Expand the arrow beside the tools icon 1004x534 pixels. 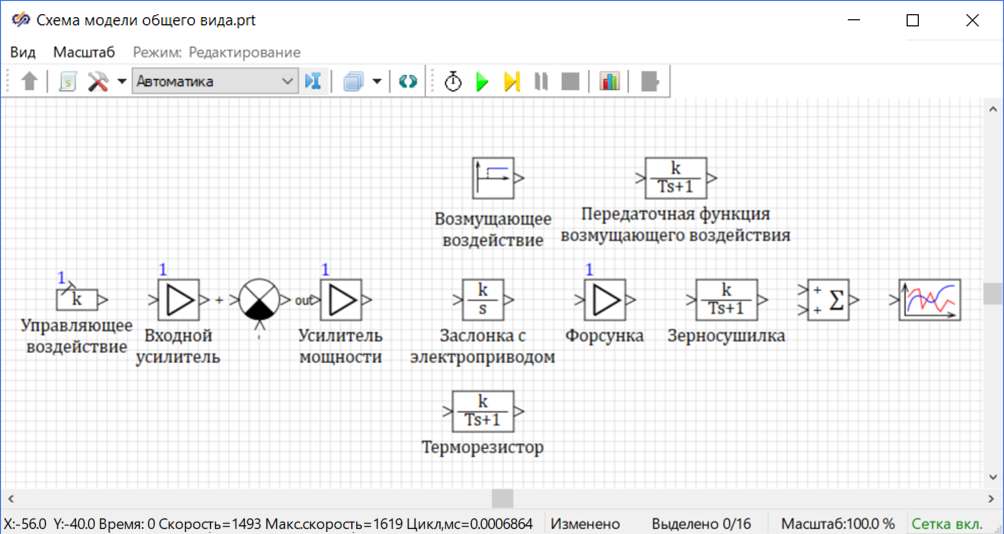coord(122,82)
